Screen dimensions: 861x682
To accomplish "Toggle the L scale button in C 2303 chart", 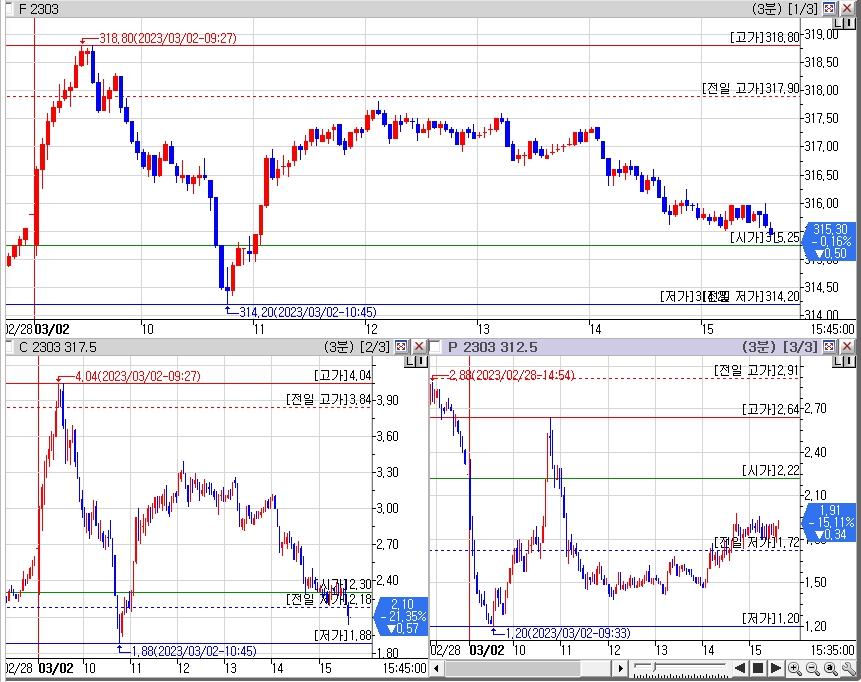I will tap(410, 361).
